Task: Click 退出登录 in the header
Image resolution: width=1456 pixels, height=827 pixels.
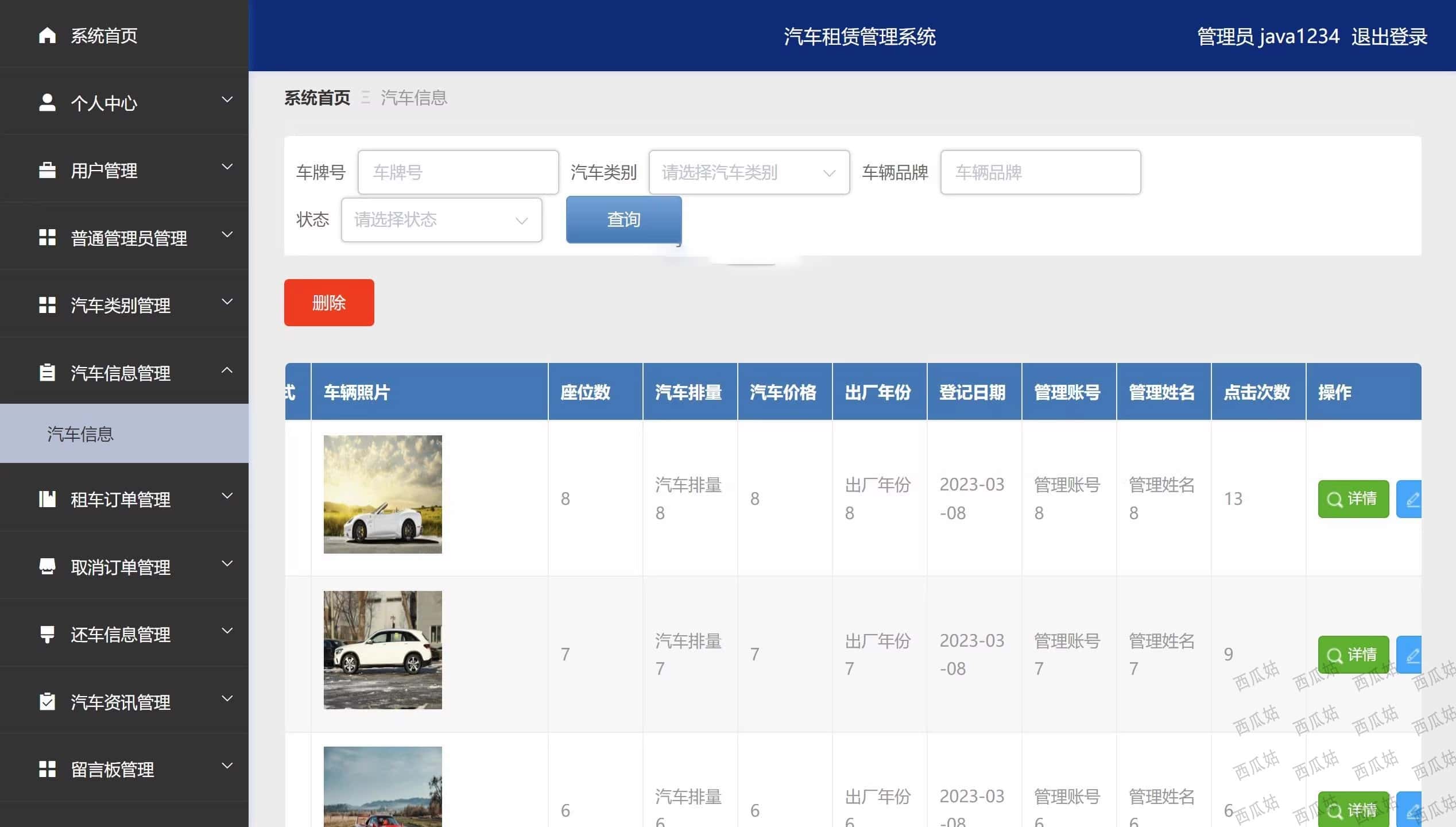Action: click(x=1389, y=36)
